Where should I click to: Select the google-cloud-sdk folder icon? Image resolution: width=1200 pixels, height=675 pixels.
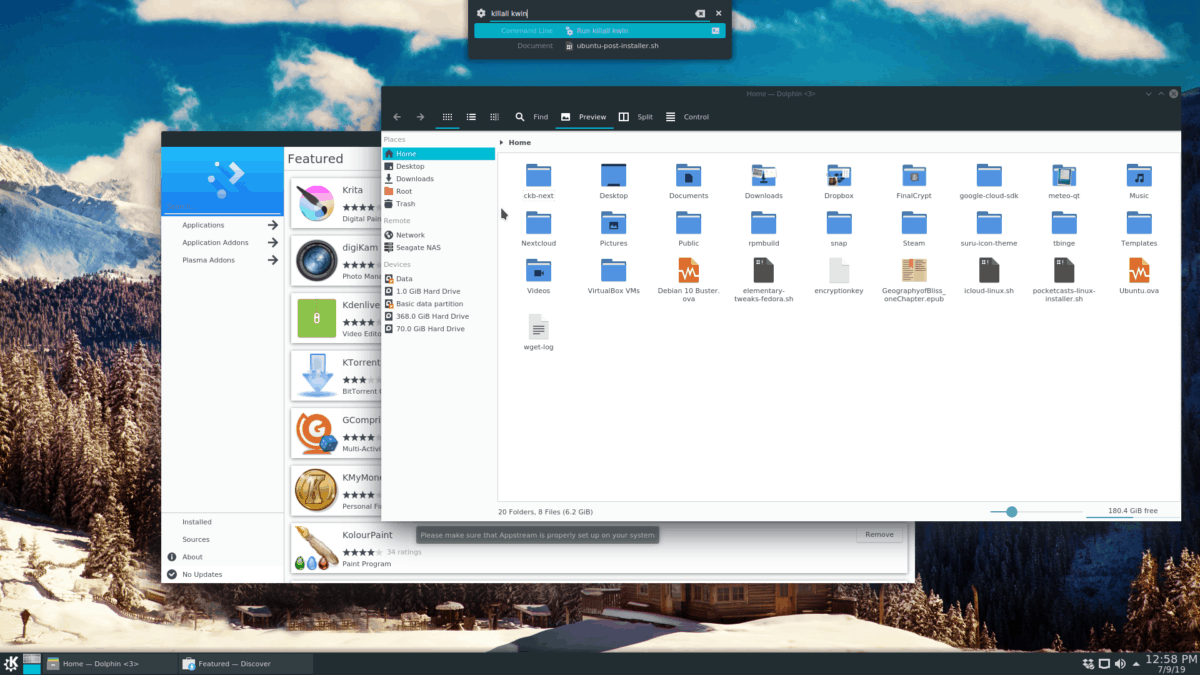click(x=989, y=176)
